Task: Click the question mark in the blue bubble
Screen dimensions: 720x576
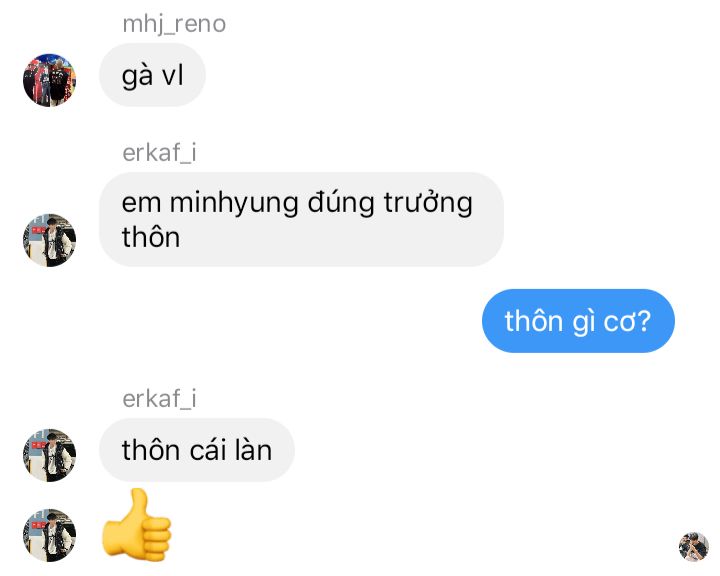Action: tap(644, 321)
